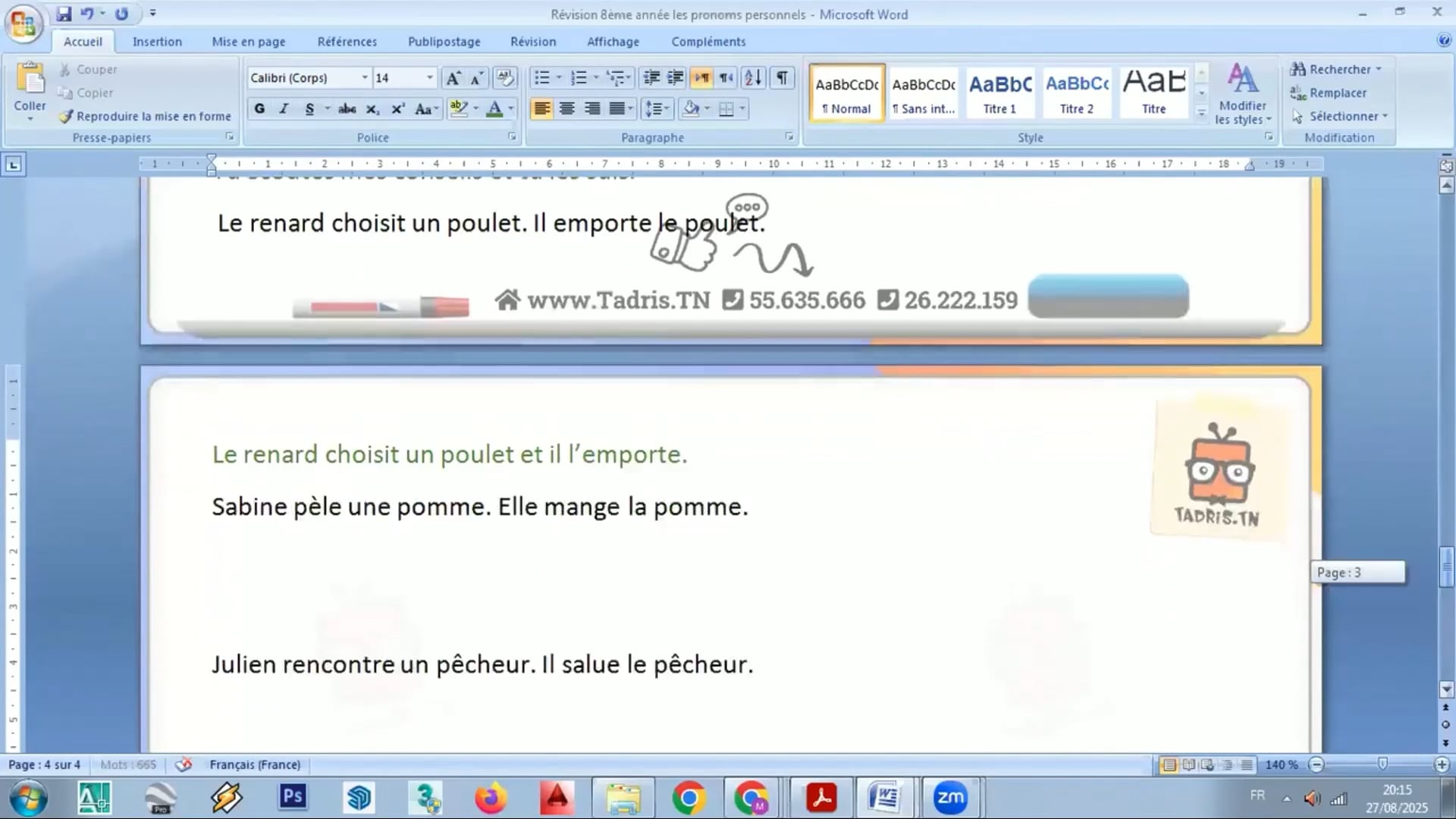Click the Clear formatting icon
This screenshot has width=1456, height=819.
504,77
